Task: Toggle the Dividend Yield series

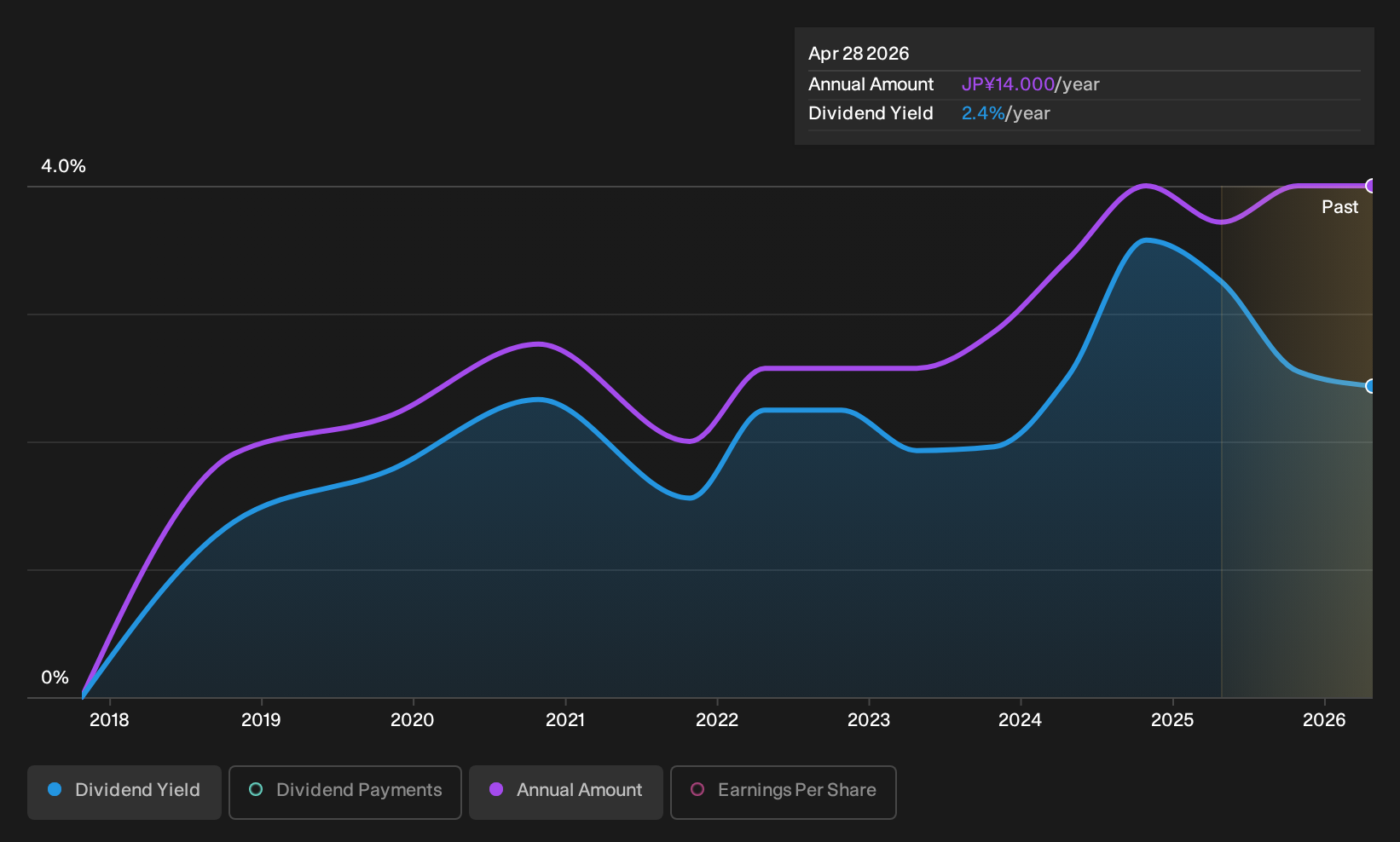Action: click(124, 792)
